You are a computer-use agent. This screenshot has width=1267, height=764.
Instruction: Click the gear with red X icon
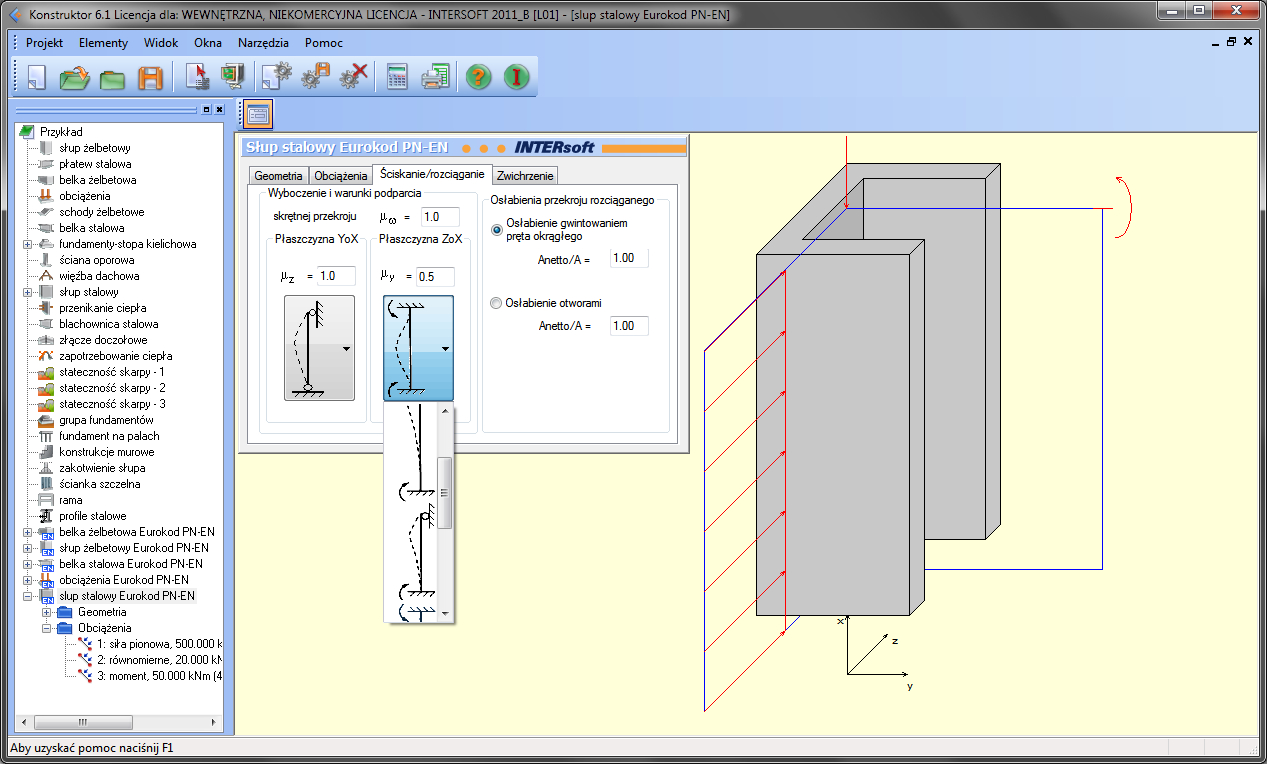click(x=354, y=77)
